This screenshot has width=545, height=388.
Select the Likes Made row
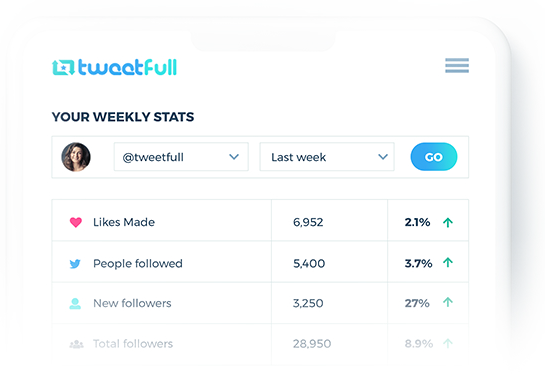click(260, 220)
